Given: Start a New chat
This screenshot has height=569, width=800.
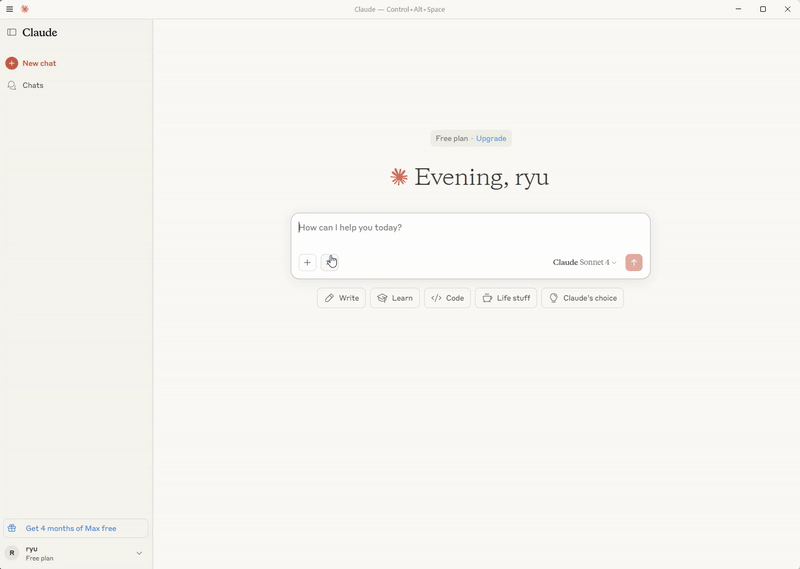Looking at the screenshot, I should point(31,63).
